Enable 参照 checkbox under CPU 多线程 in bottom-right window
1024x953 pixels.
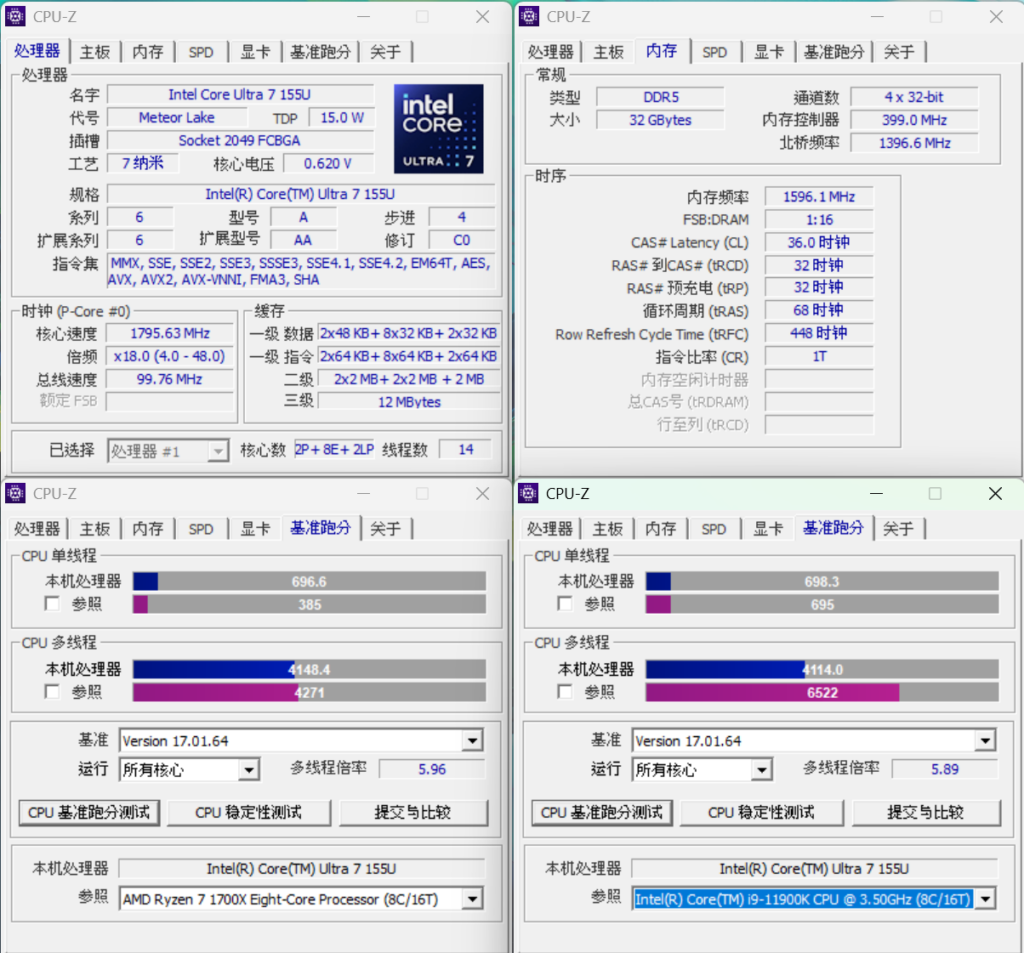pos(565,691)
